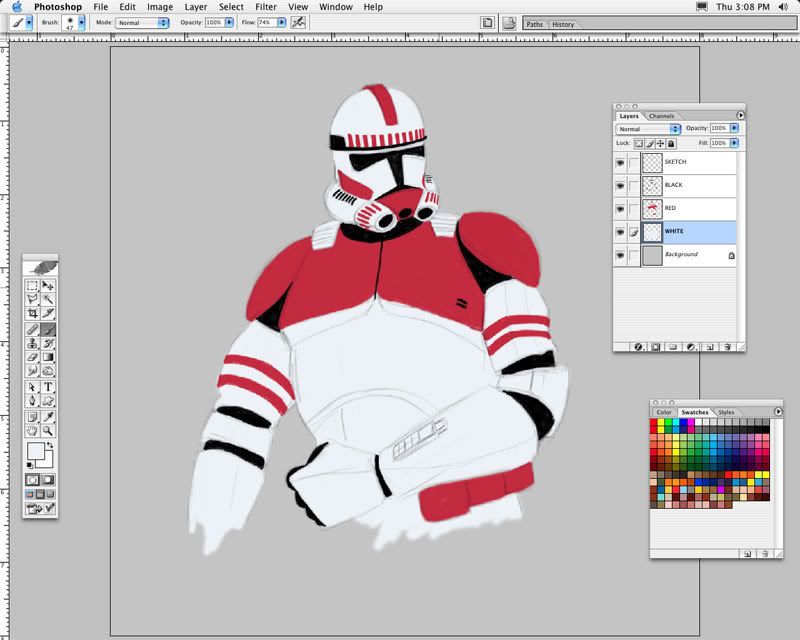Hide the WHITE layer
800x640 pixels.
point(620,232)
